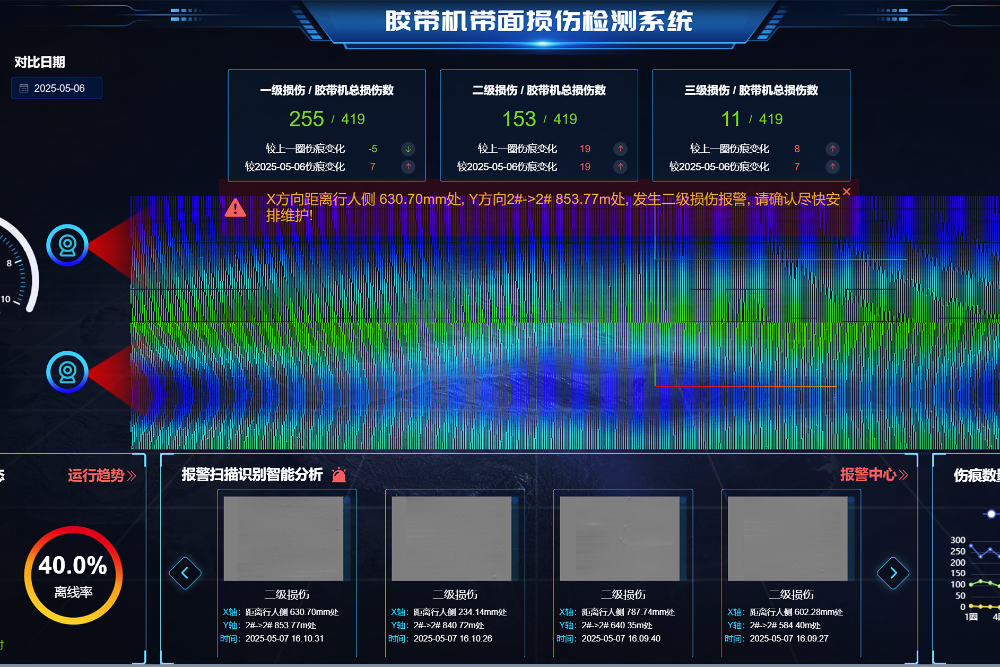The height and width of the screenshot is (667, 1000).
Task: Click the green down-arrow icon in the 一级损伤 card
Action: (408, 149)
